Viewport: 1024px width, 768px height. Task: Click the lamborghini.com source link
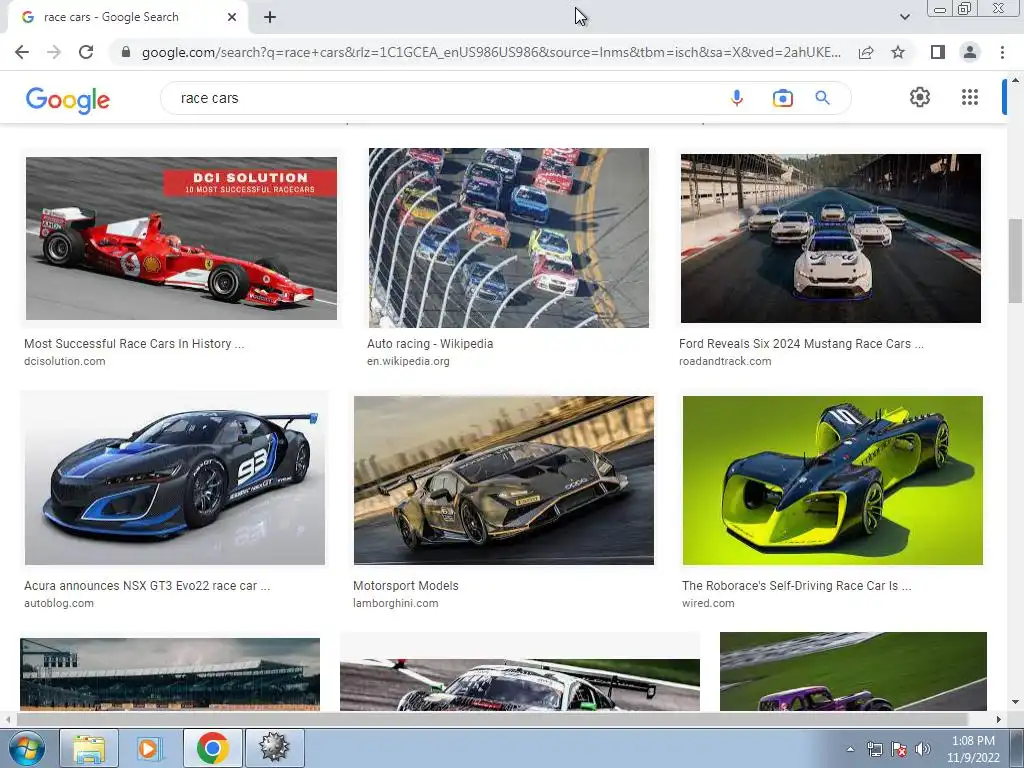tap(396, 603)
